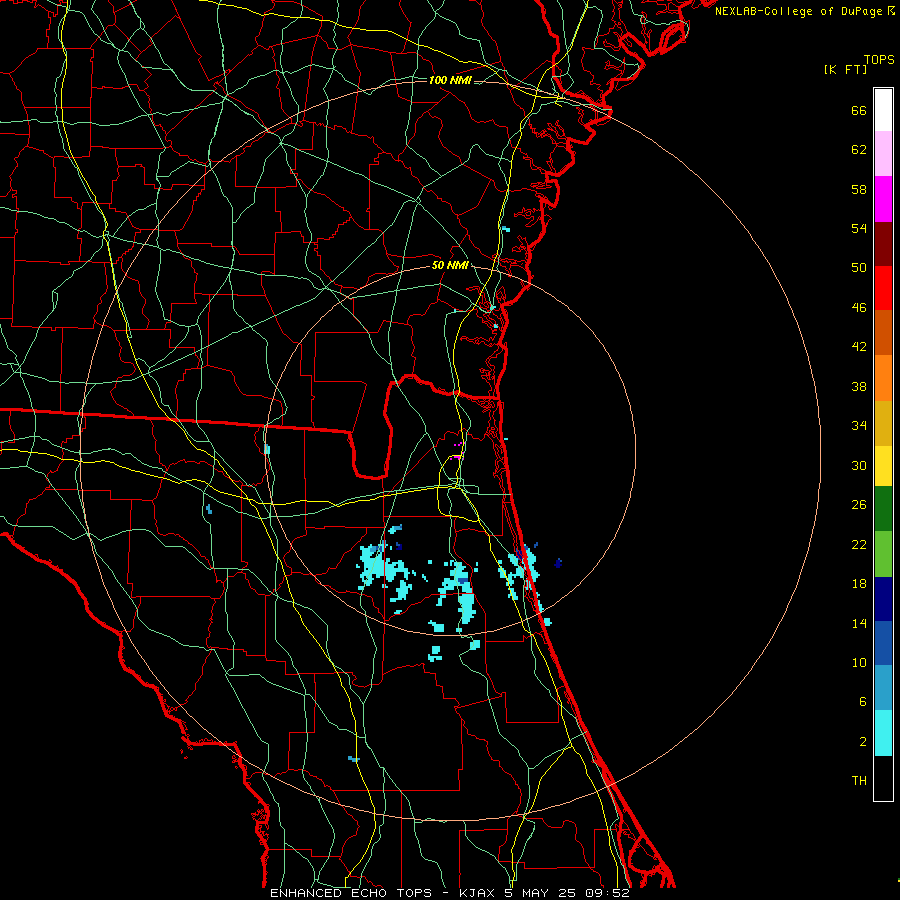The image size is (900, 900).
Task: Click the legend value '42'
Action: click(859, 347)
